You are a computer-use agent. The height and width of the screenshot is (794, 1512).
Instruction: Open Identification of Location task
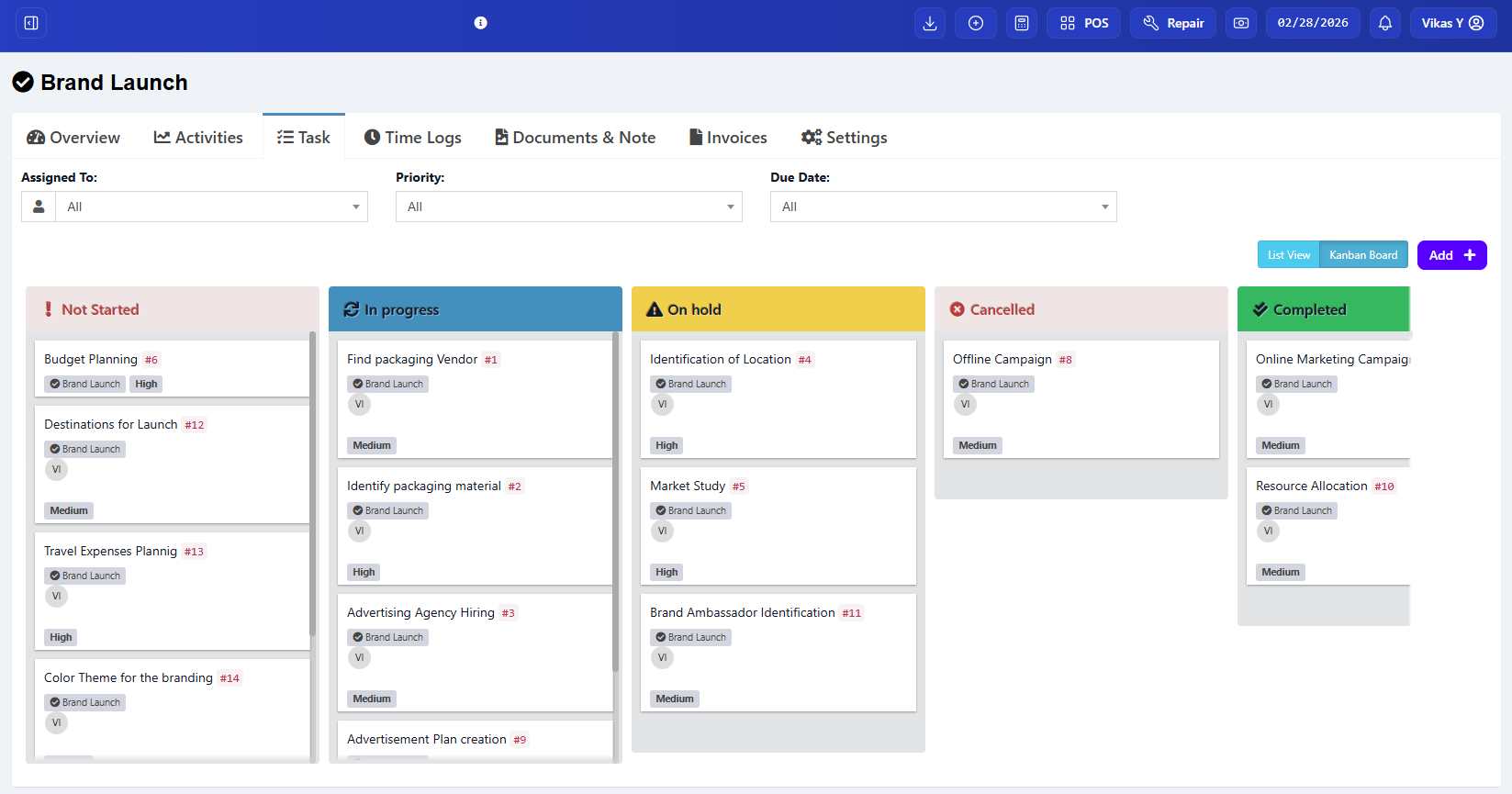721,359
